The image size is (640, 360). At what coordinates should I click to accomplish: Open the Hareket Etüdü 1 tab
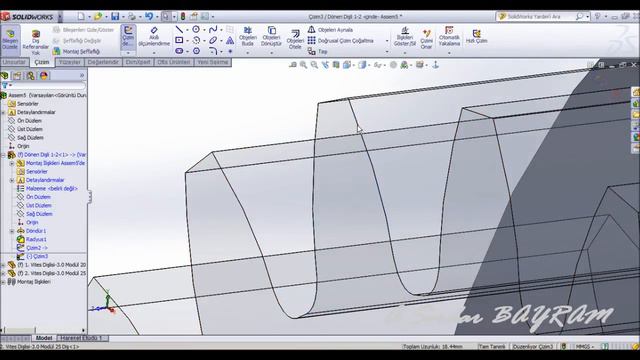[83, 338]
